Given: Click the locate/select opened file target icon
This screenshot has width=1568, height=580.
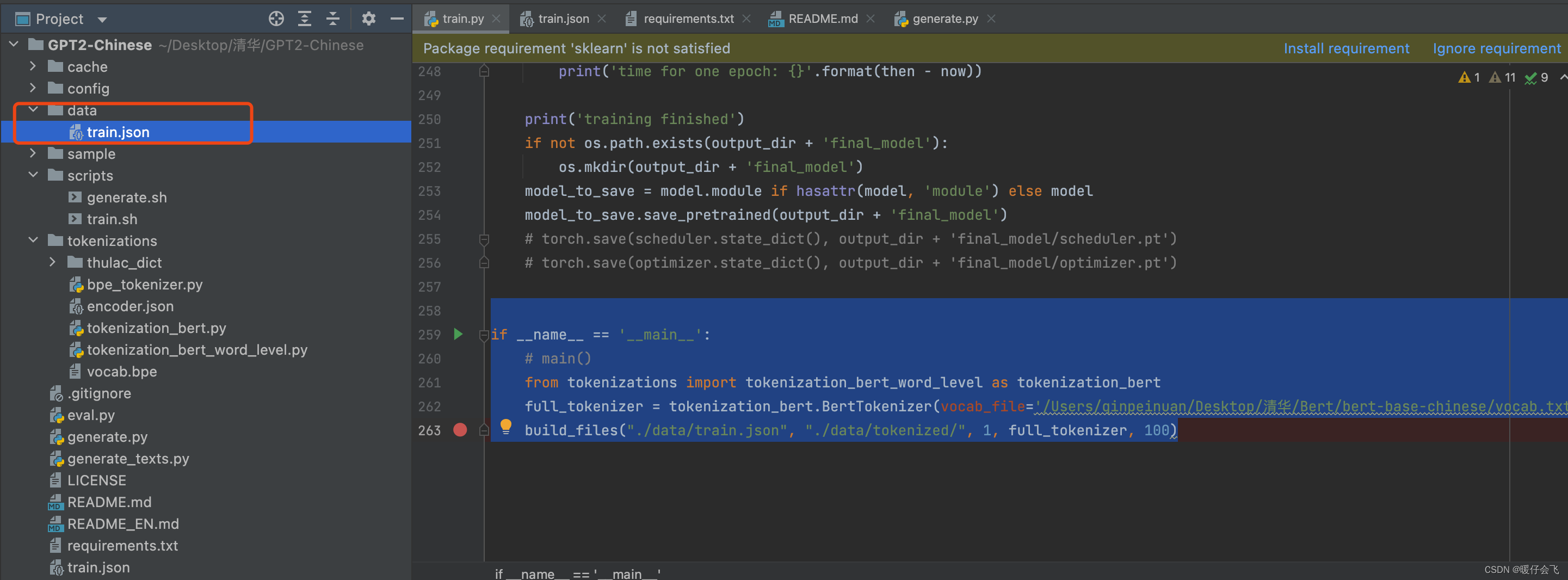Looking at the screenshot, I should point(276,19).
